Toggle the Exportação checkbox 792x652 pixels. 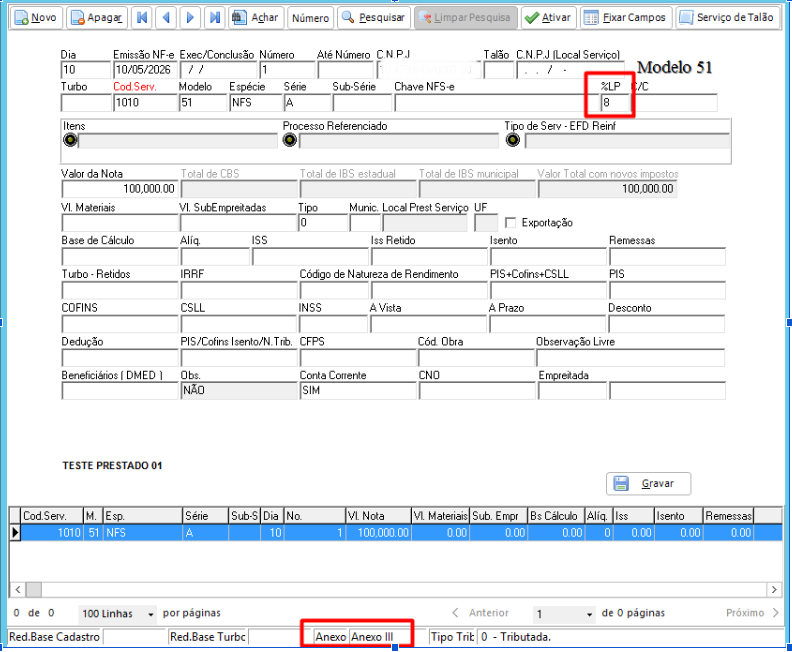click(x=511, y=222)
